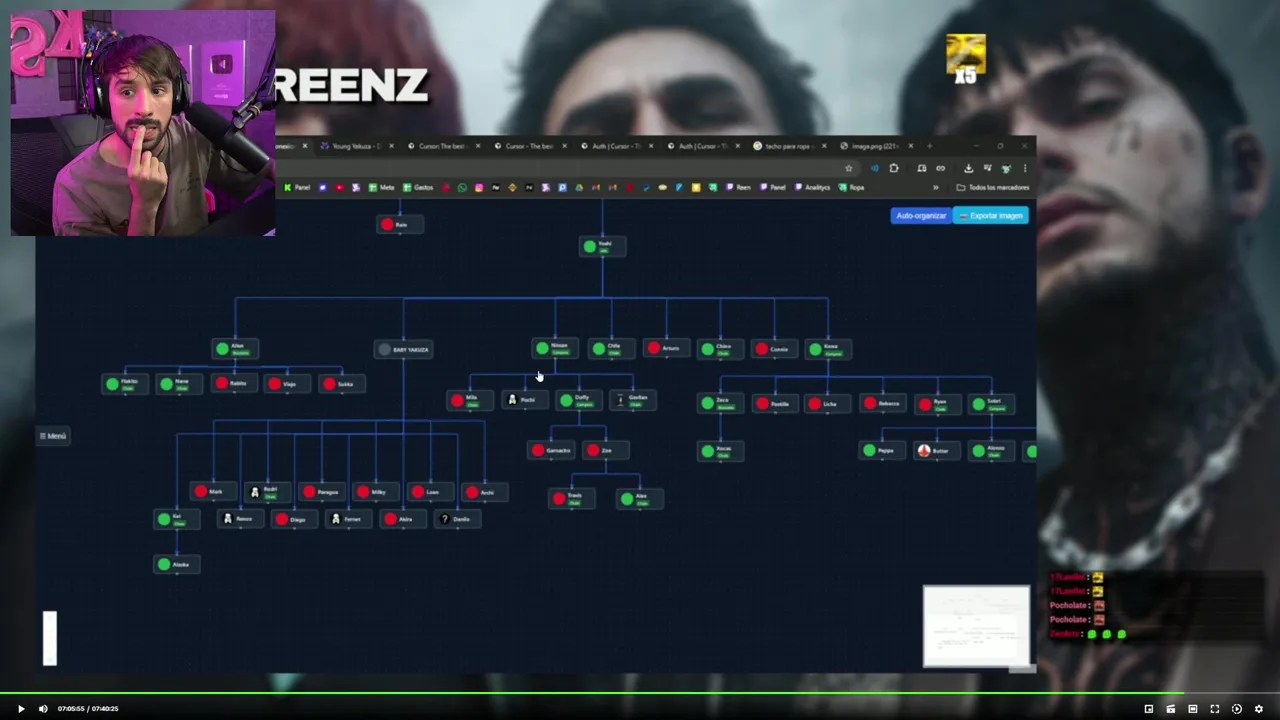Select the Chino node
The width and height of the screenshot is (1280, 720).
pos(721,348)
